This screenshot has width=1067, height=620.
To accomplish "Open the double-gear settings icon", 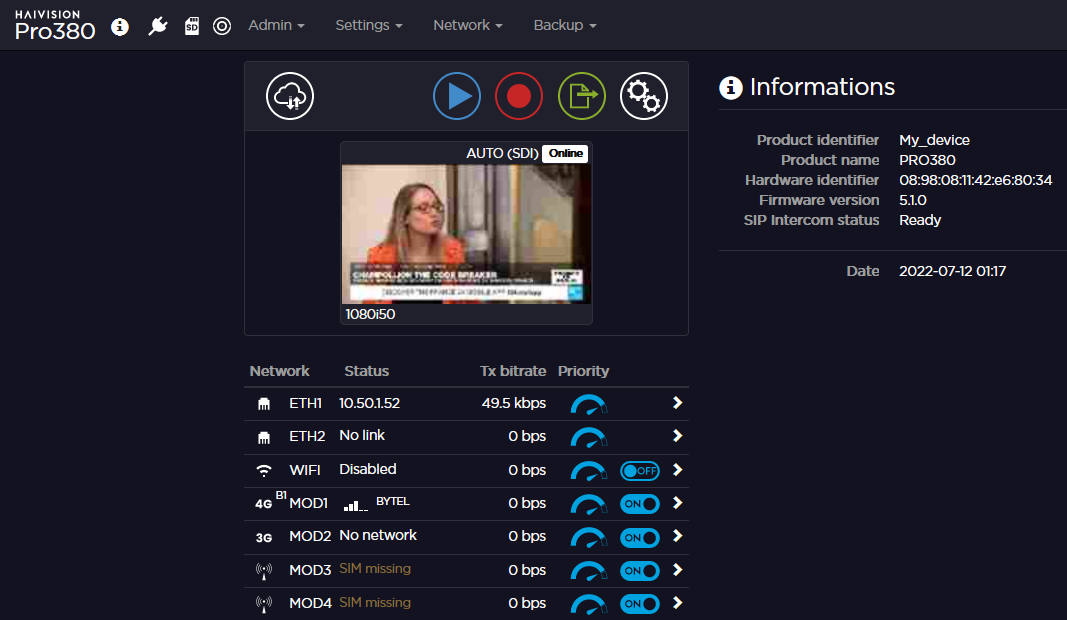I will point(644,96).
